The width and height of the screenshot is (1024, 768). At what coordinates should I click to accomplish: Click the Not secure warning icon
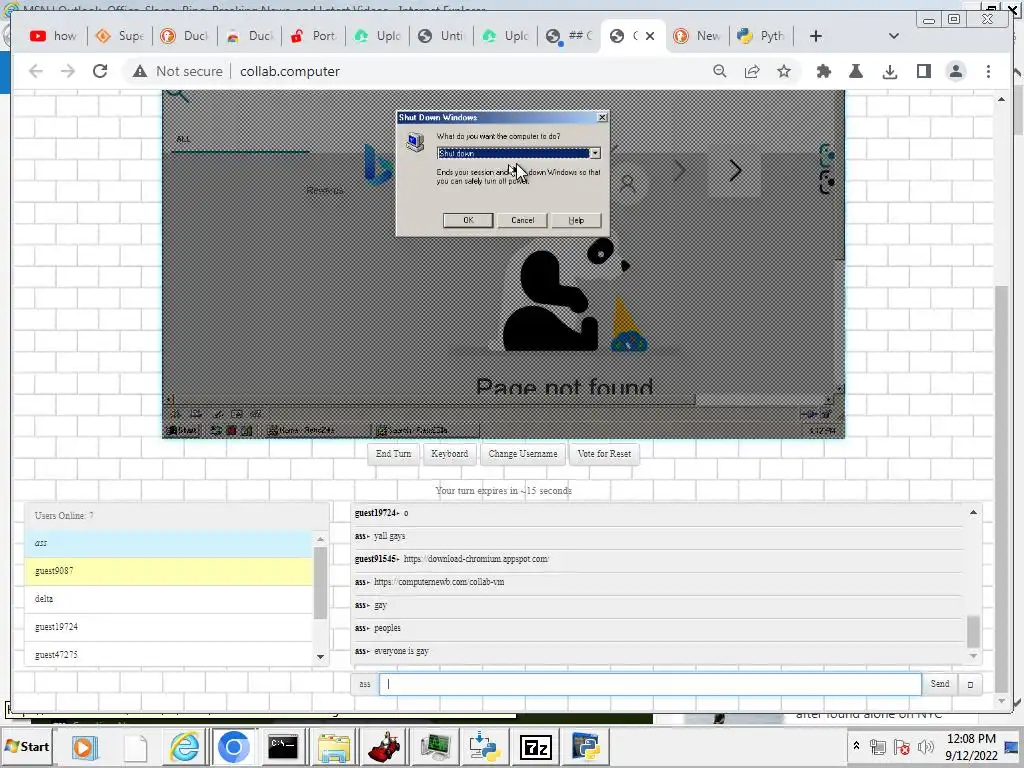point(140,71)
